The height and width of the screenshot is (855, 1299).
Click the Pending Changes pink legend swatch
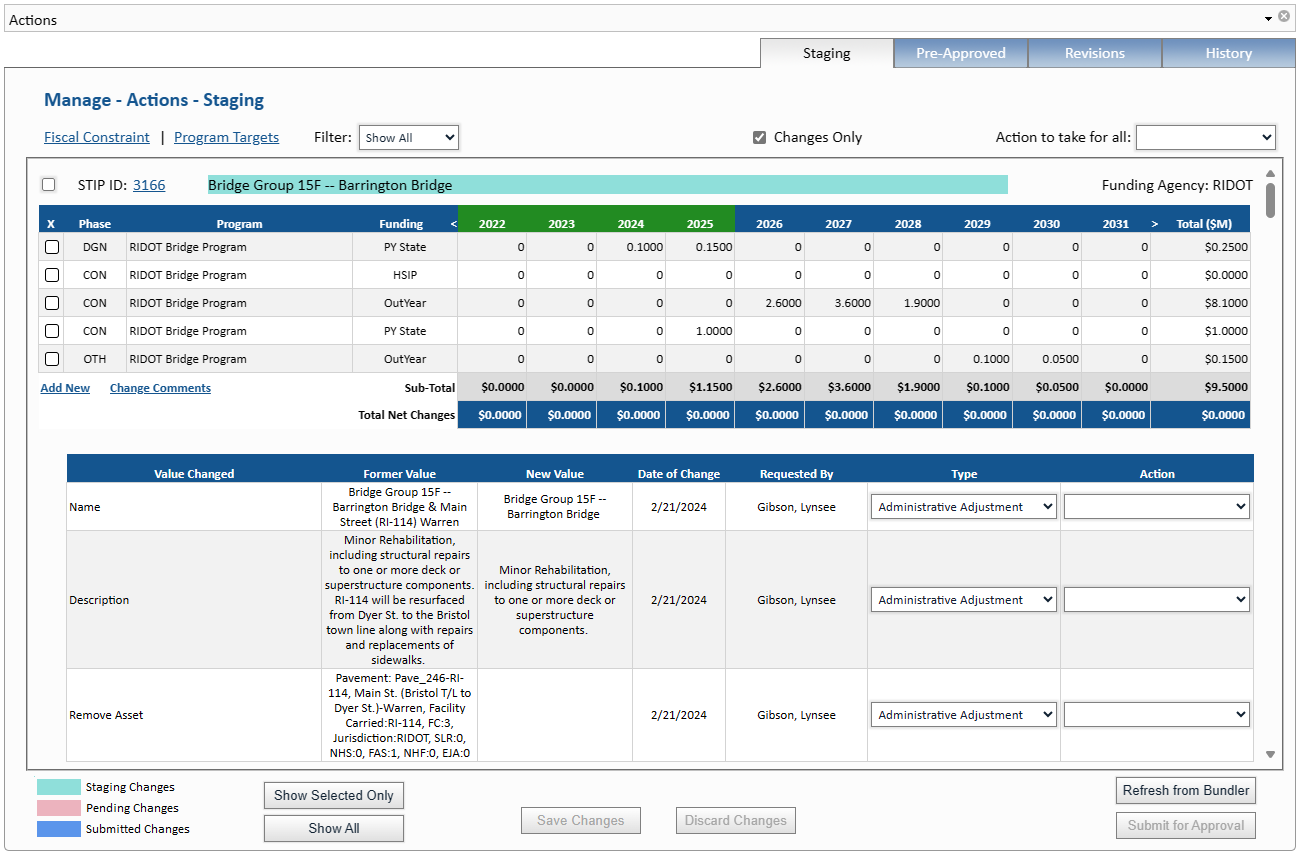pos(59,808)
